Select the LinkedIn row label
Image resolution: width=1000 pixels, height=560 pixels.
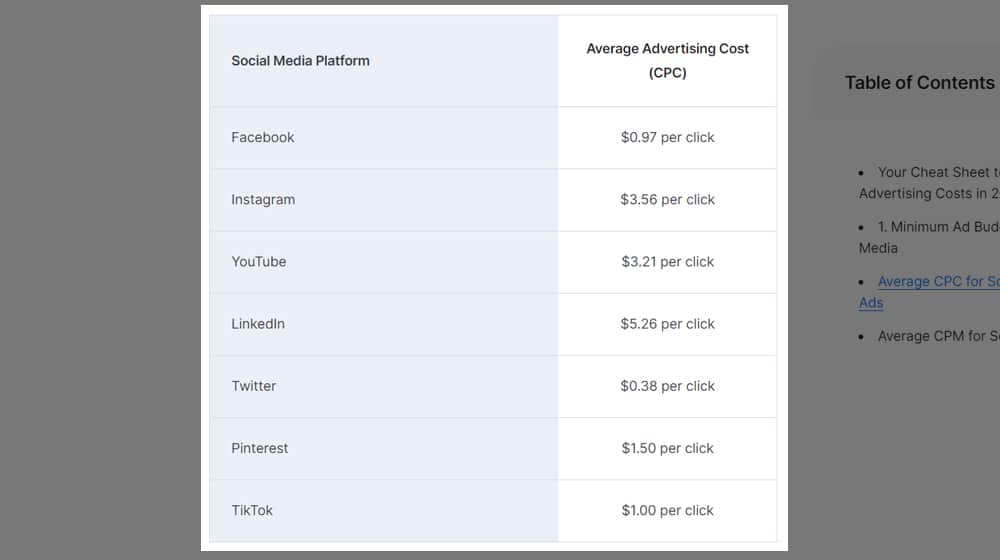[258, 324]
